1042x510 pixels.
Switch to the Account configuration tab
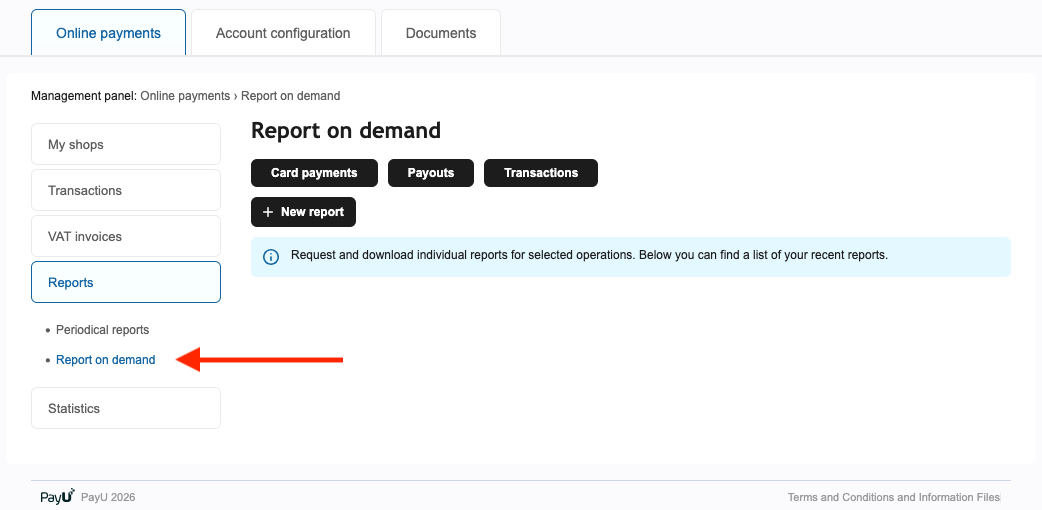[283, 33]
